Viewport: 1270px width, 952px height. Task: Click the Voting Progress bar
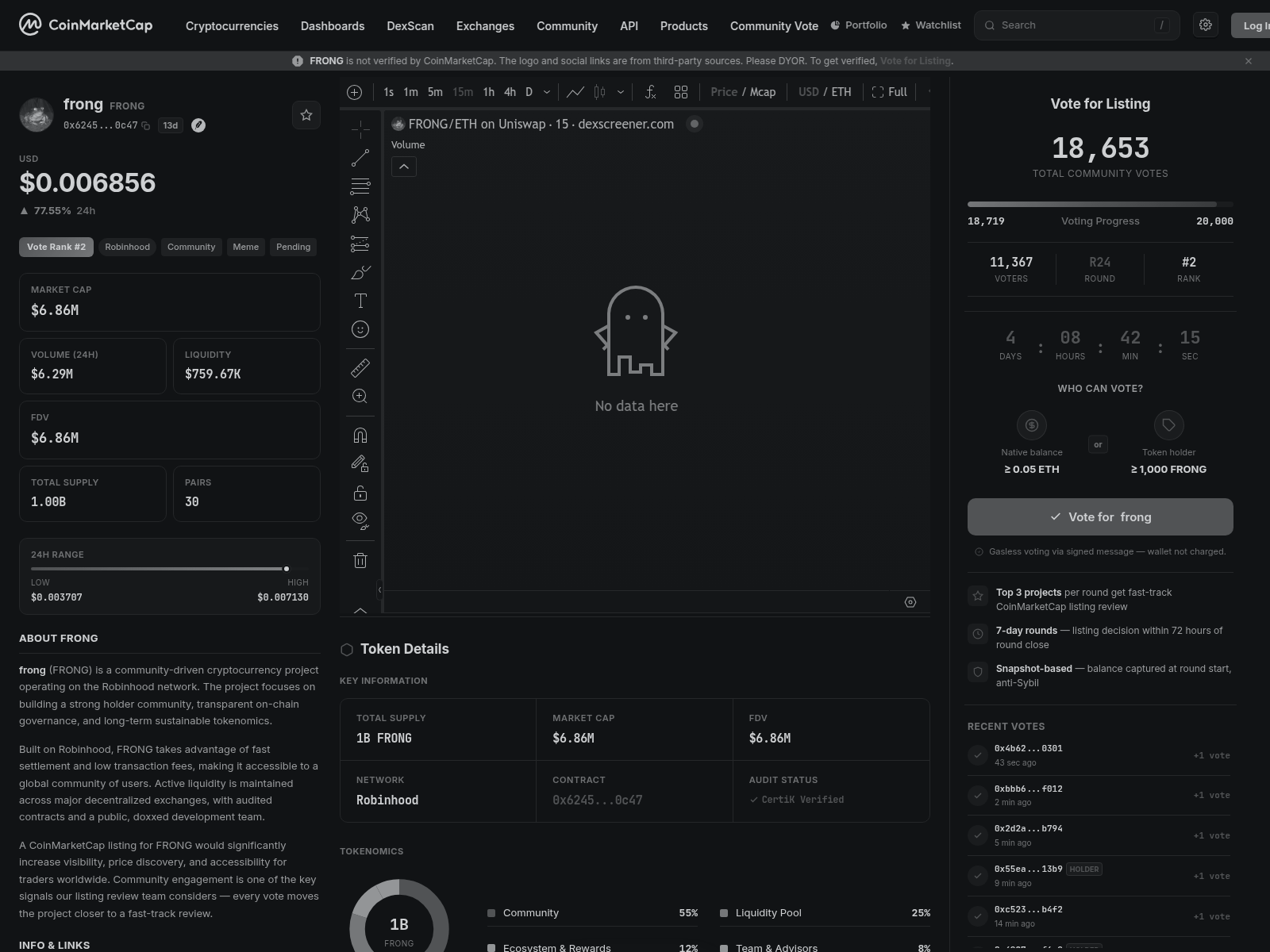[1100, 205]
